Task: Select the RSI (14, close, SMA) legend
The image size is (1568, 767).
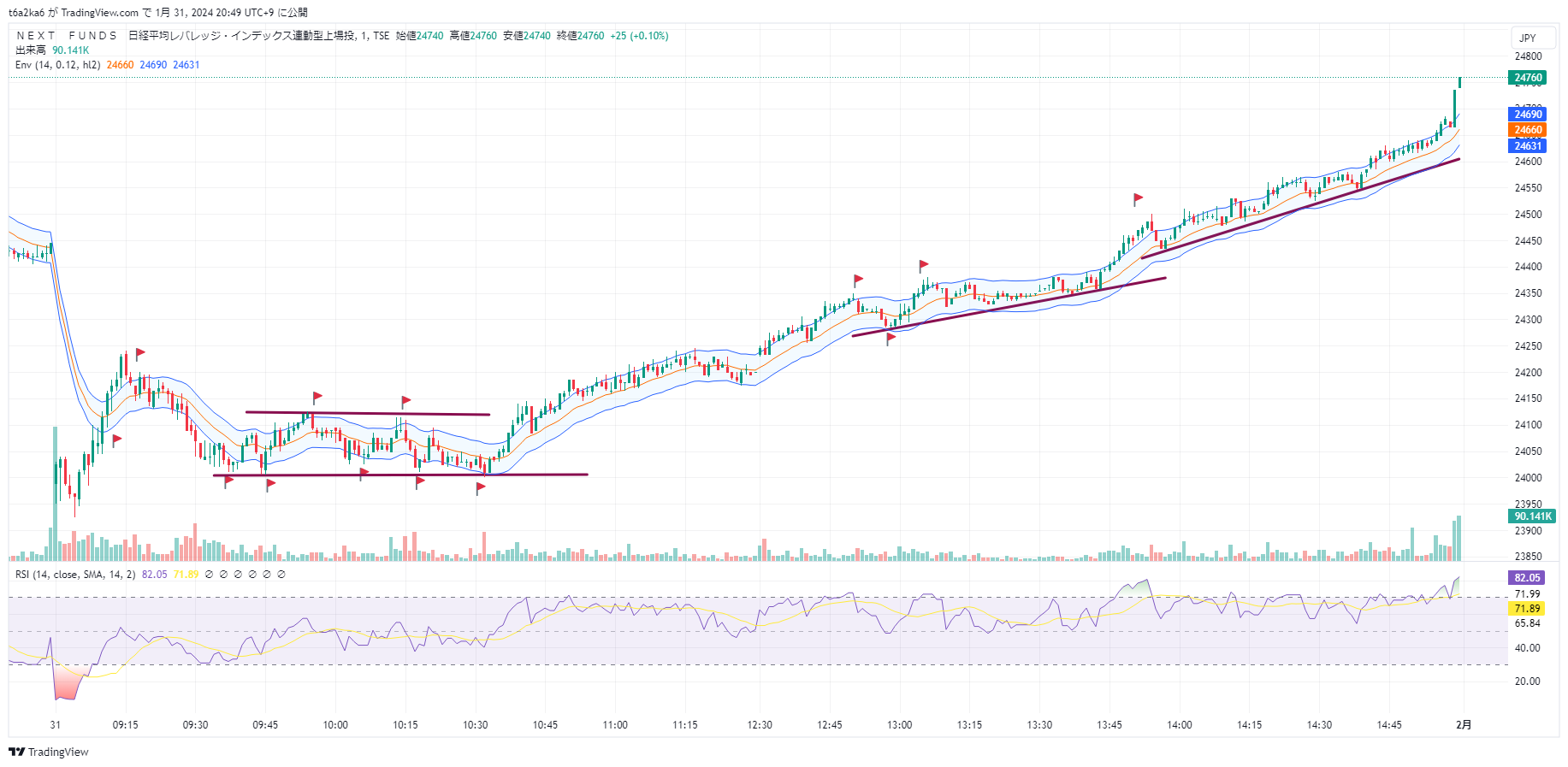Action: (75, 575)
